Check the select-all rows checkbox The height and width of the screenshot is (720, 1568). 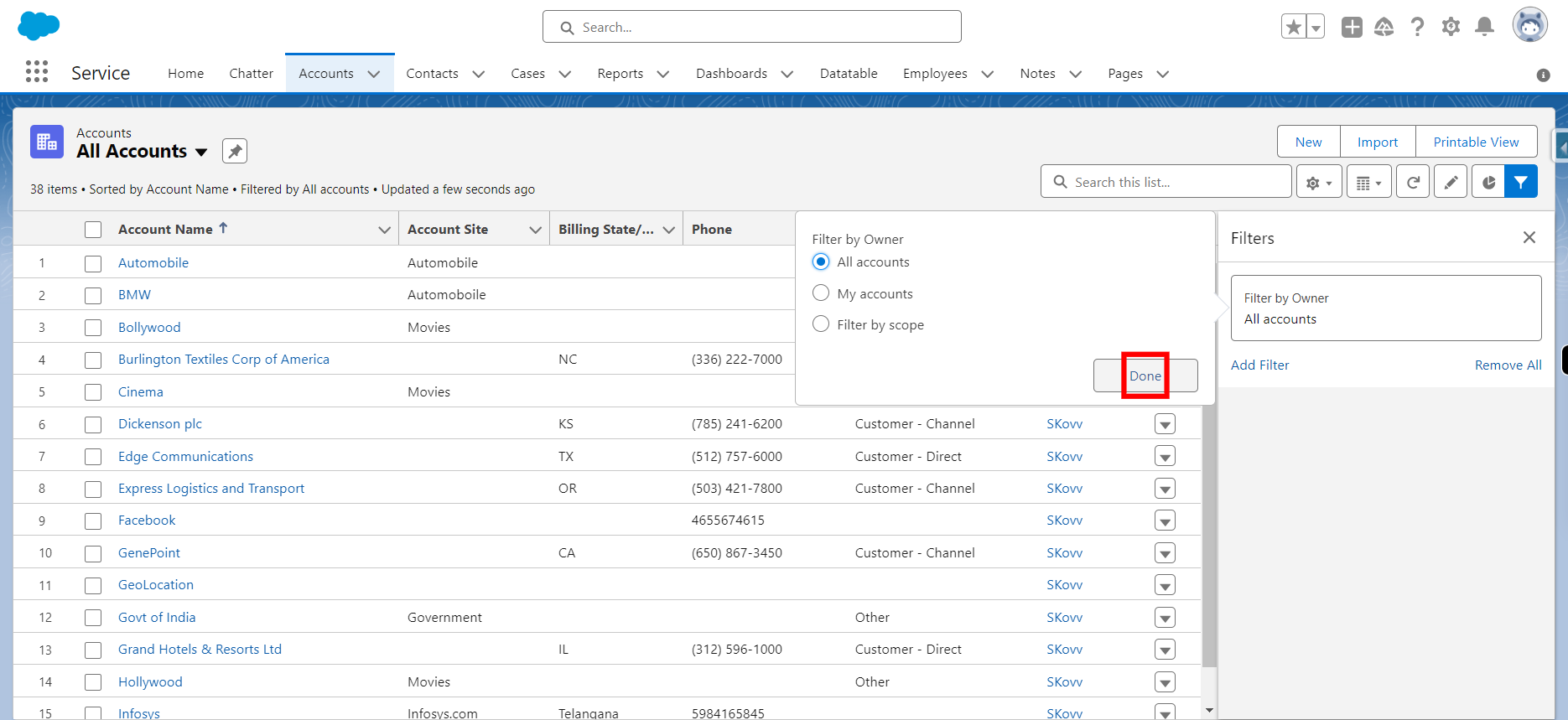93,230
